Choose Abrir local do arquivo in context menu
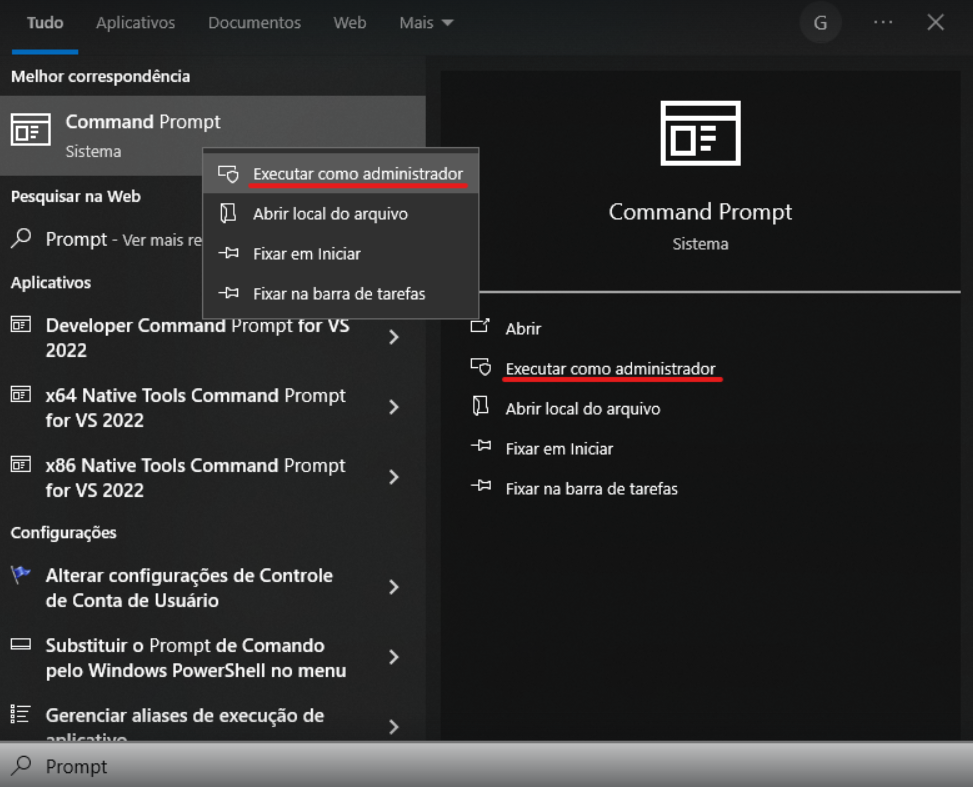This screenshot has height=787, width=973. (x=341, y=214)
